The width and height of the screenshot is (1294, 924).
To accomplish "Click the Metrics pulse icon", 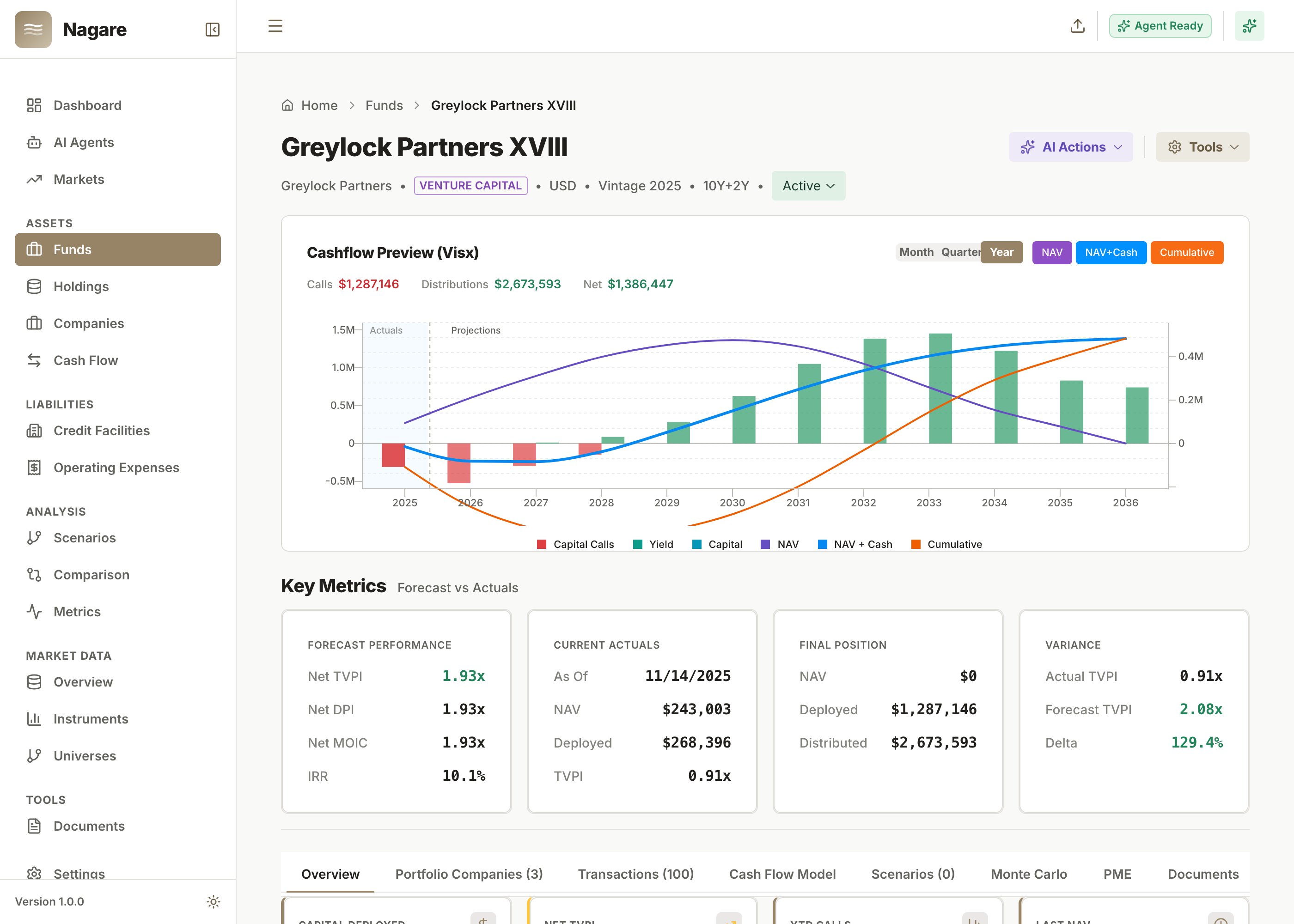I will pyautogui.click(x=34, y=612).
